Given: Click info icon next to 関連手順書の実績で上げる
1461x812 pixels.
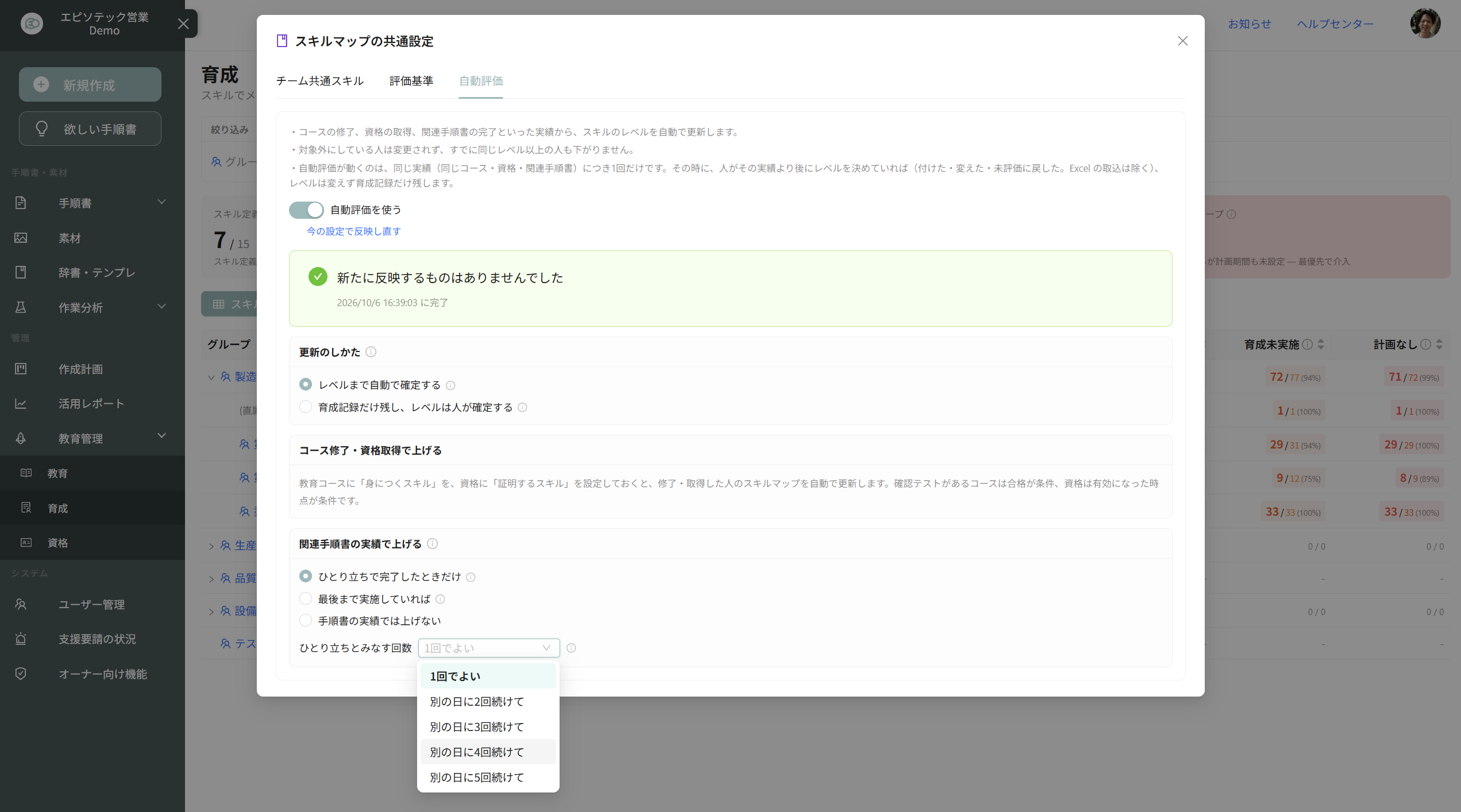Looking at the screenshot, I should pyautogui.click(x=433, y=544).
